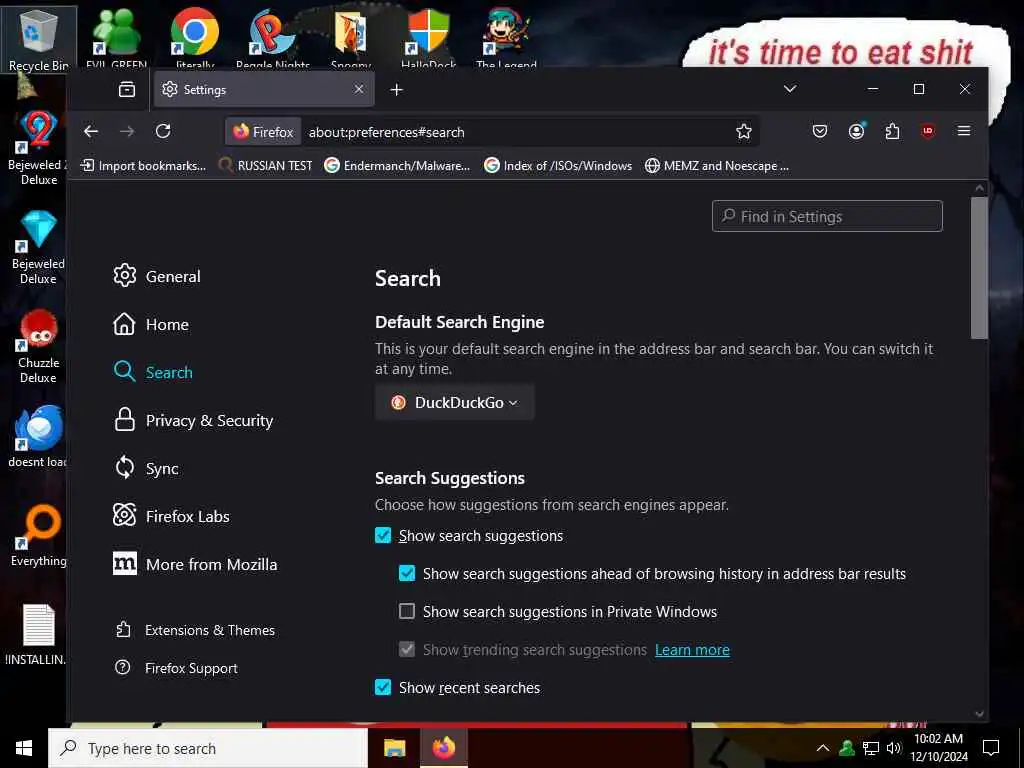Select Chuzzle Deluxe desktop icon
The height and width of the screenshot is (768, 1024).
point(39,346)
